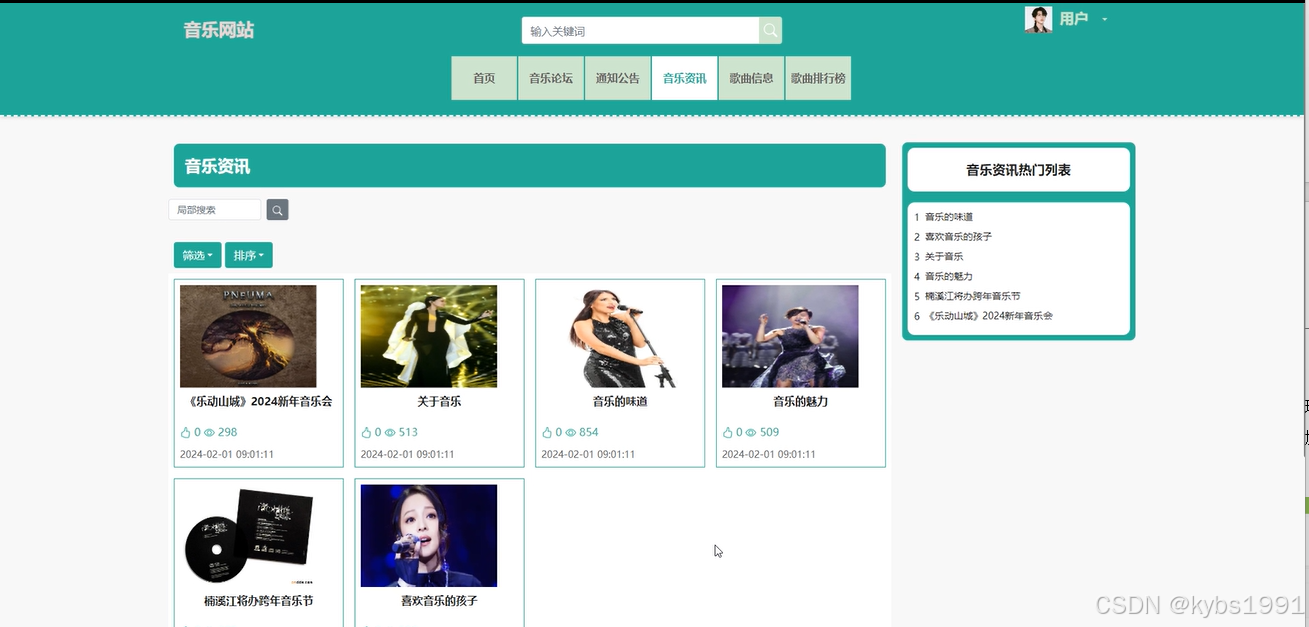Screen dimensions: 1309x627
Task: Click like icon on 音乐的魅力 card
Action: coord(728,433)
